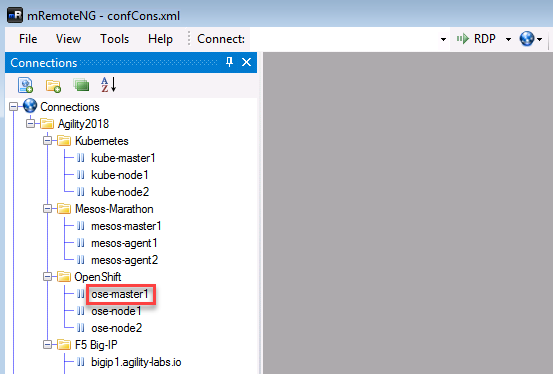Click into the Connect address field
Image resolution: width=553 pixels, height=374 pixels.
(344, 39)
